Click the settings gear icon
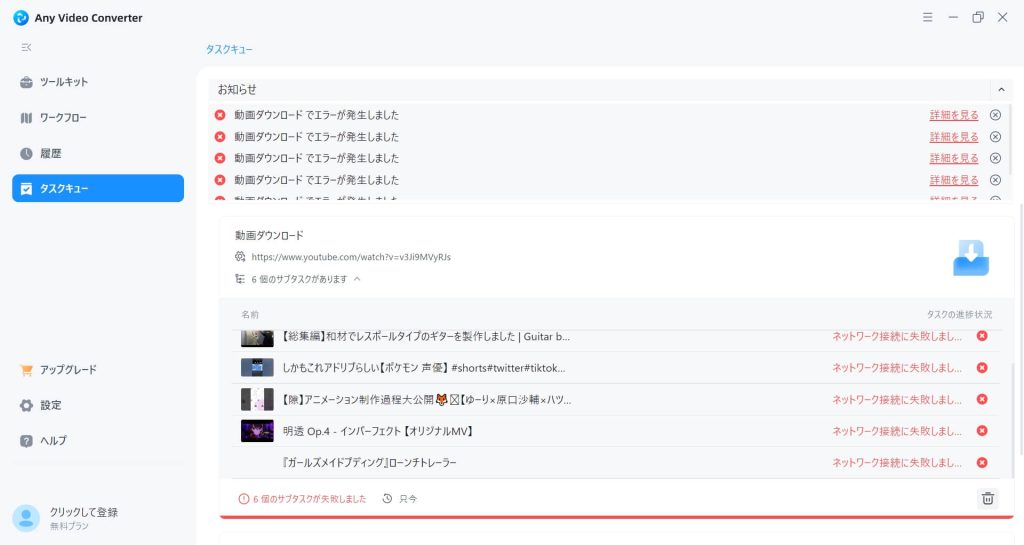The height and width of the screenshot is (545, 1024). click(26, 405)
